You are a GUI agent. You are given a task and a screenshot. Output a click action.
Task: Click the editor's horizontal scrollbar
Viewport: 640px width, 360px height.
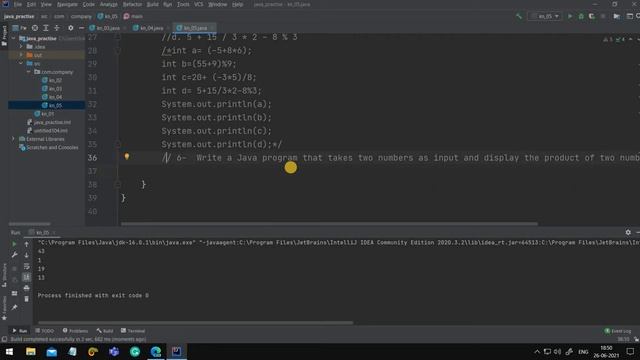[329, 224]
